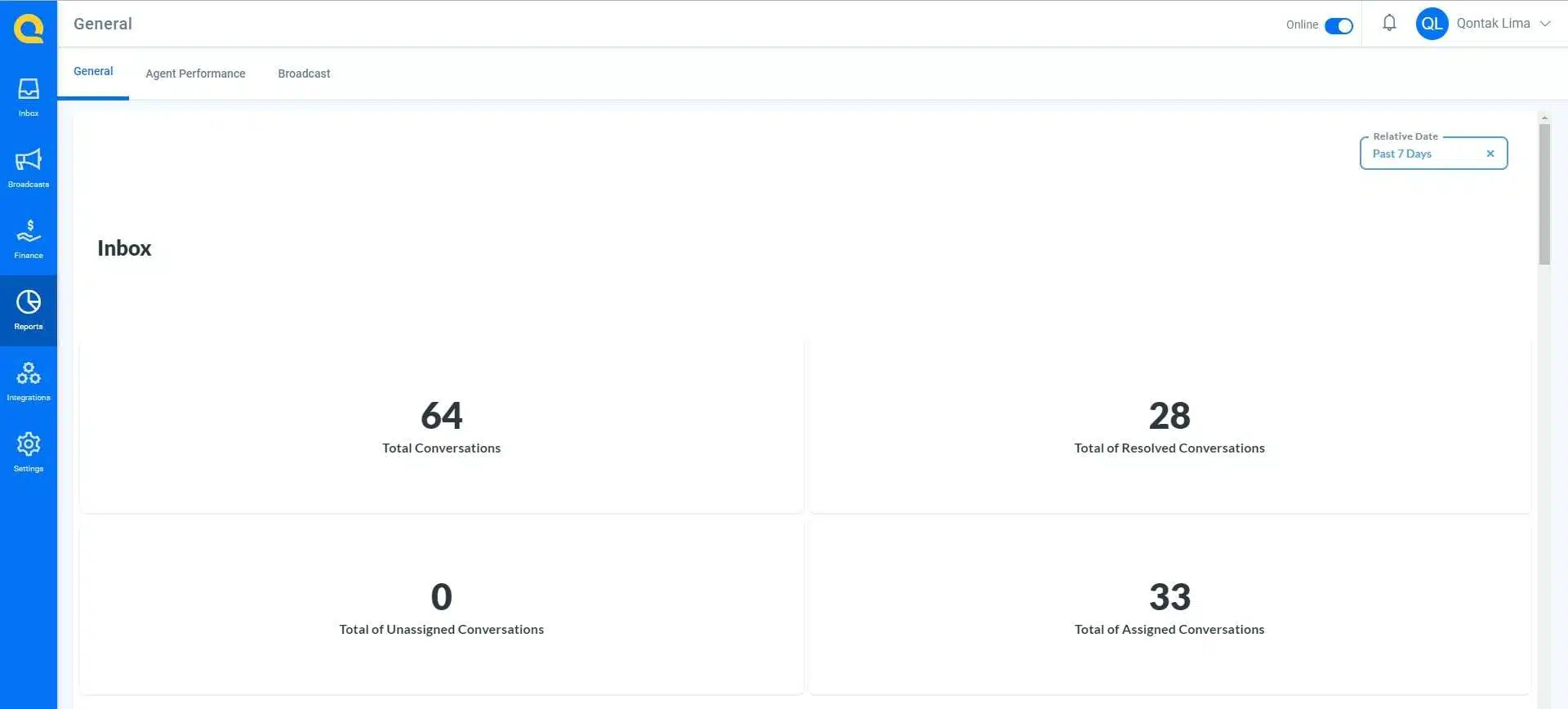Viewport: 1568px width, 709px height.
Task: Clear the Past 7 Days date filter
Action: [x=1490, y=154]
